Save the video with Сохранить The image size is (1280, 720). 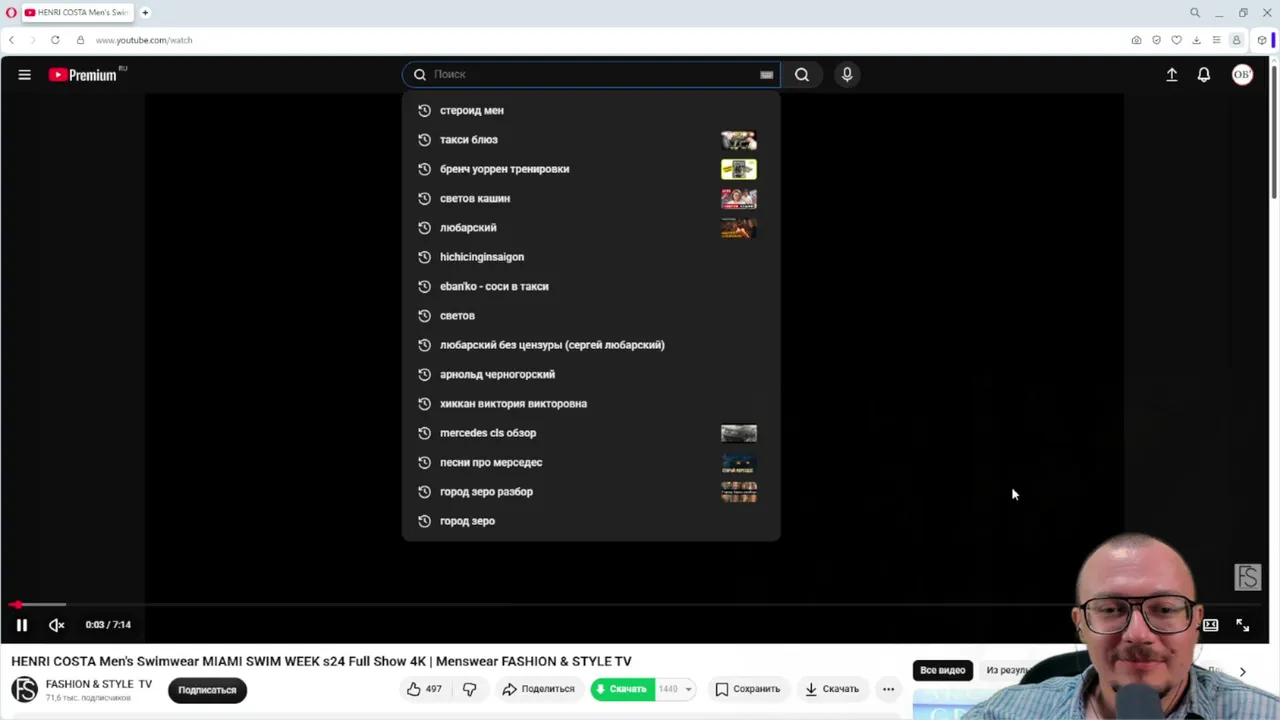click(x=747, y=689)
